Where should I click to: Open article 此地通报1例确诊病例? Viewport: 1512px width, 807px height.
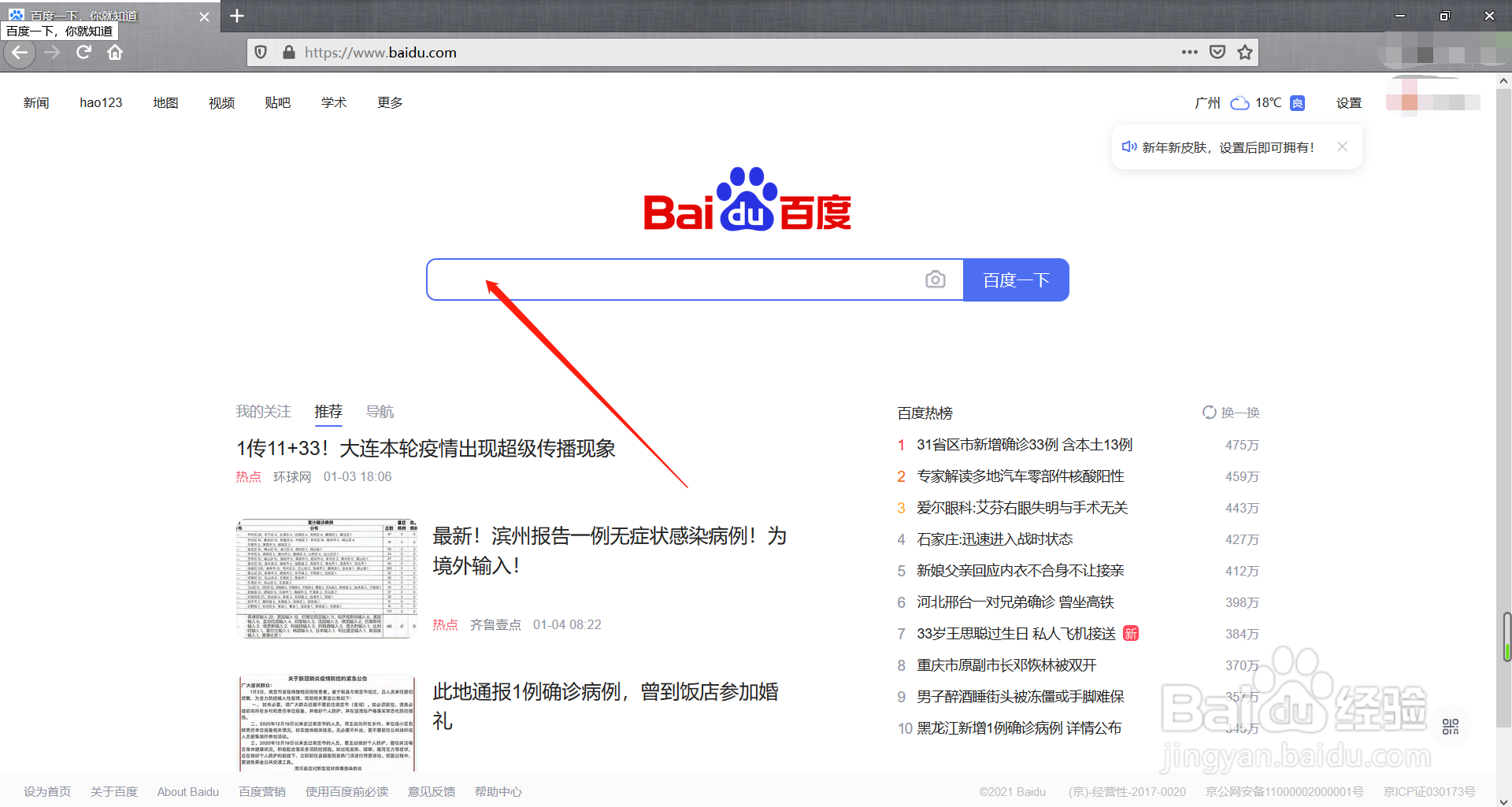(606, 706)
